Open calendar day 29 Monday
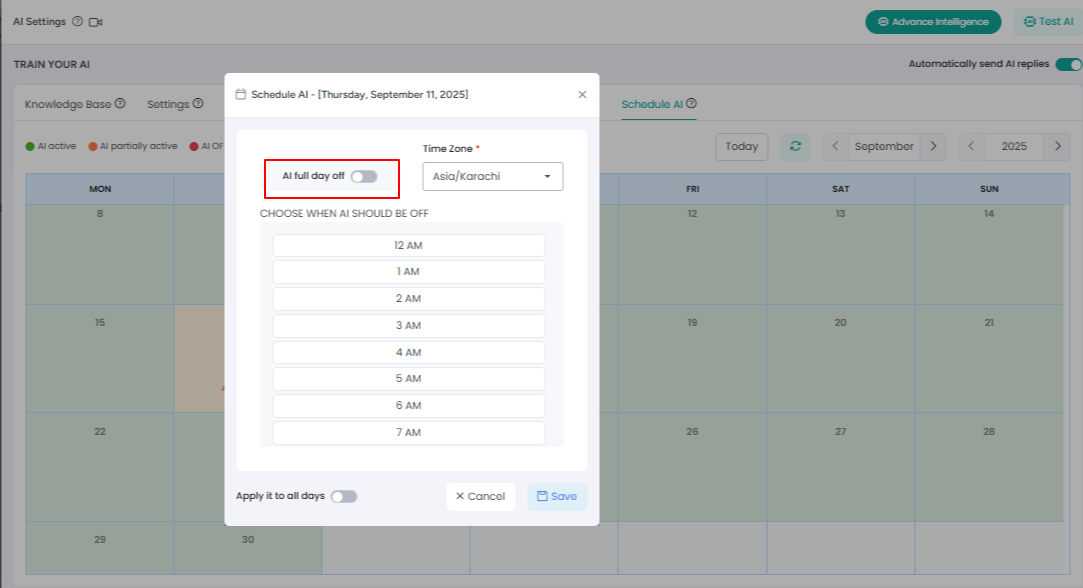The width and height of the screenshot is (1083, 588). click(100, 547)
